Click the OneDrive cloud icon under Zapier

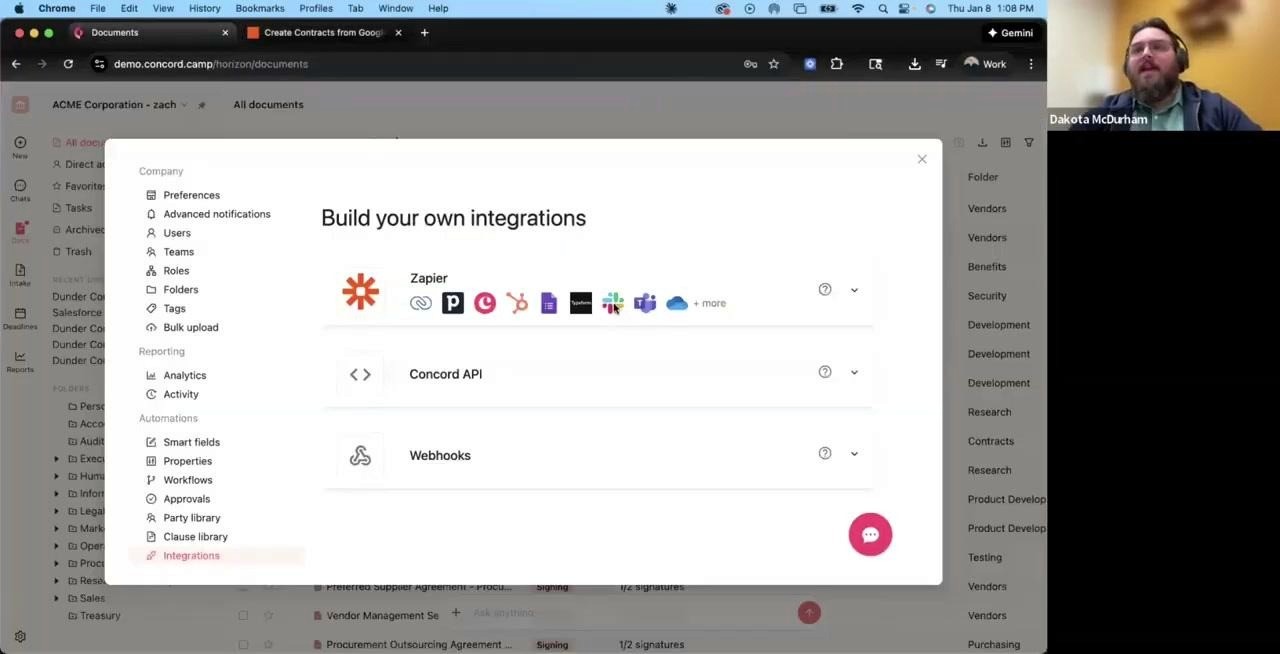coord(677,303)
